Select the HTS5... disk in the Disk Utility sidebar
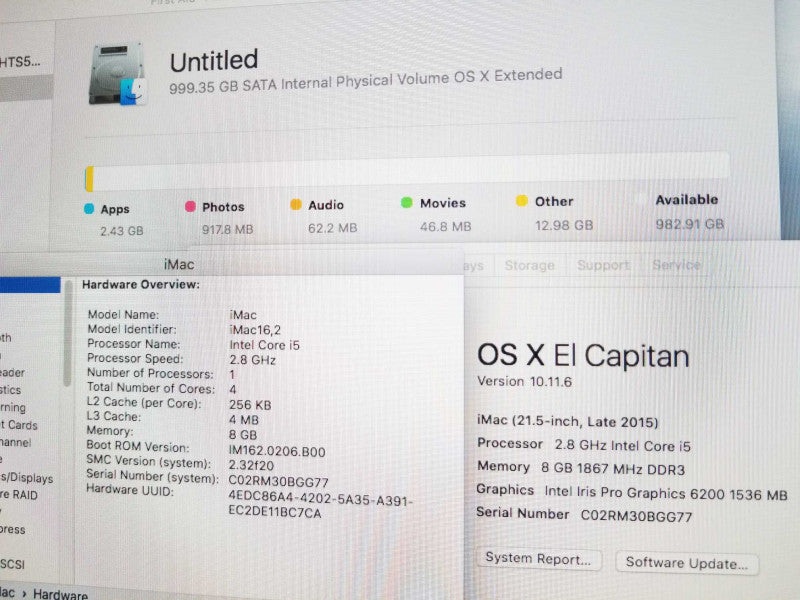 (20, 62)
